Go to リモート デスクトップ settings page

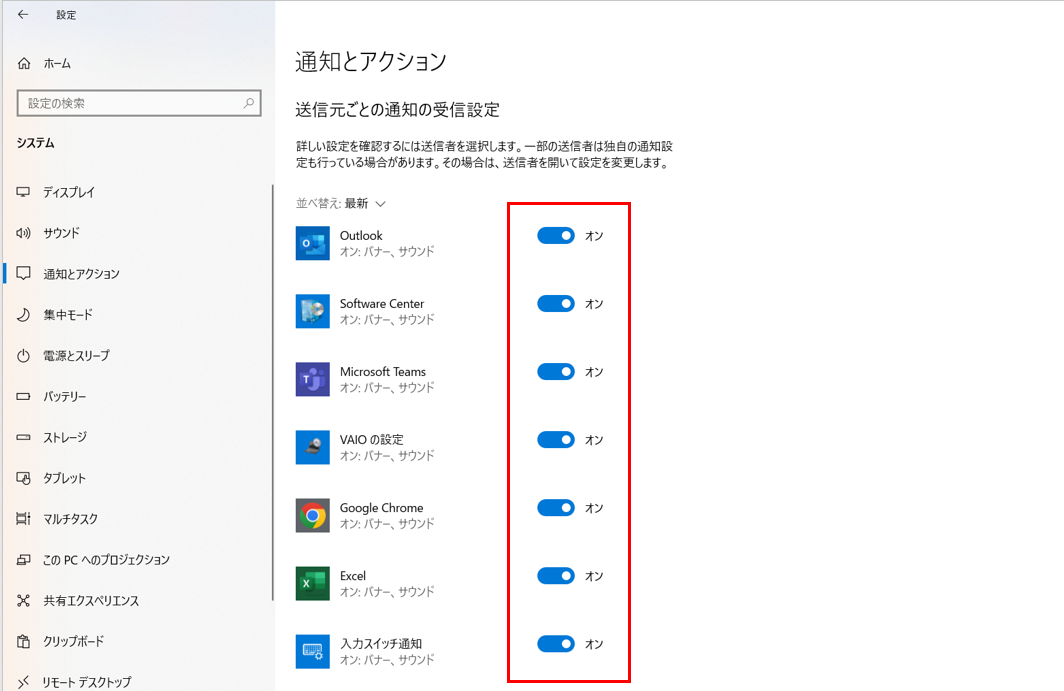pyautogui.click(x=87, y=681)
